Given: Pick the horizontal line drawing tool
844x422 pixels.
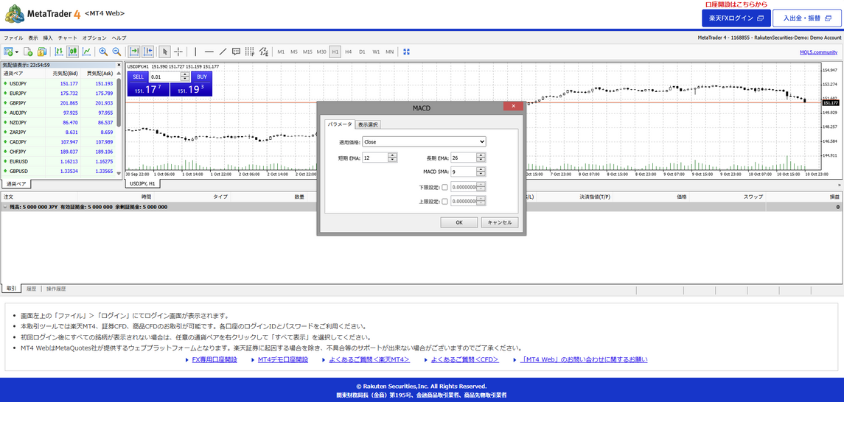Looking at the screenshot, I should [x=208, y=51].
